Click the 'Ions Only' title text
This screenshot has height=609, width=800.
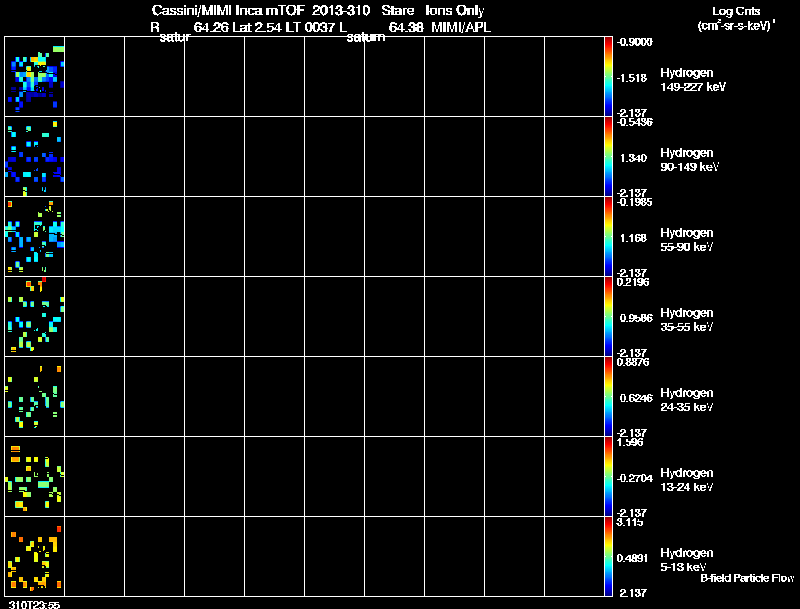point(455,11)
